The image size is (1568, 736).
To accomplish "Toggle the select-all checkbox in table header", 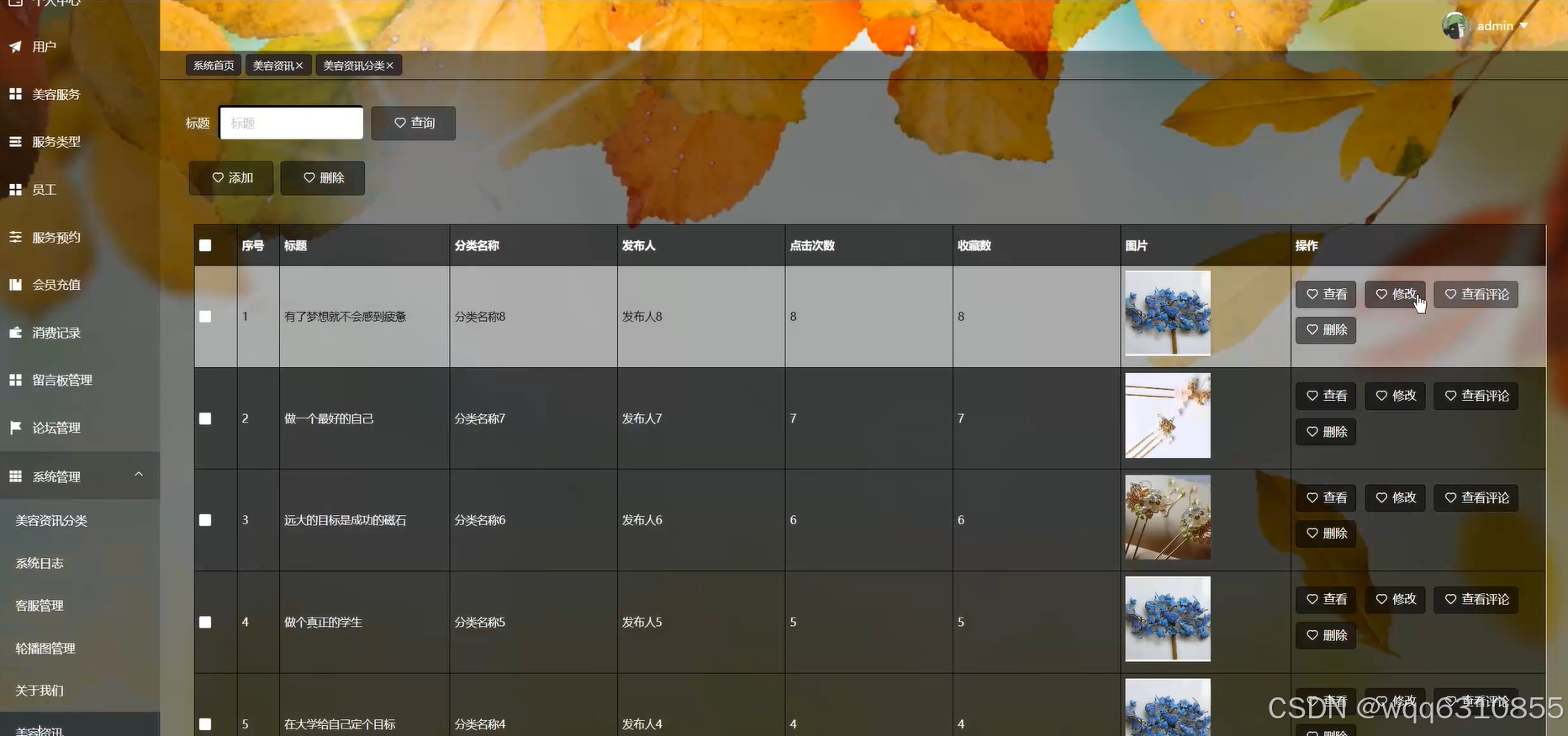I will (x=205, y=245).
